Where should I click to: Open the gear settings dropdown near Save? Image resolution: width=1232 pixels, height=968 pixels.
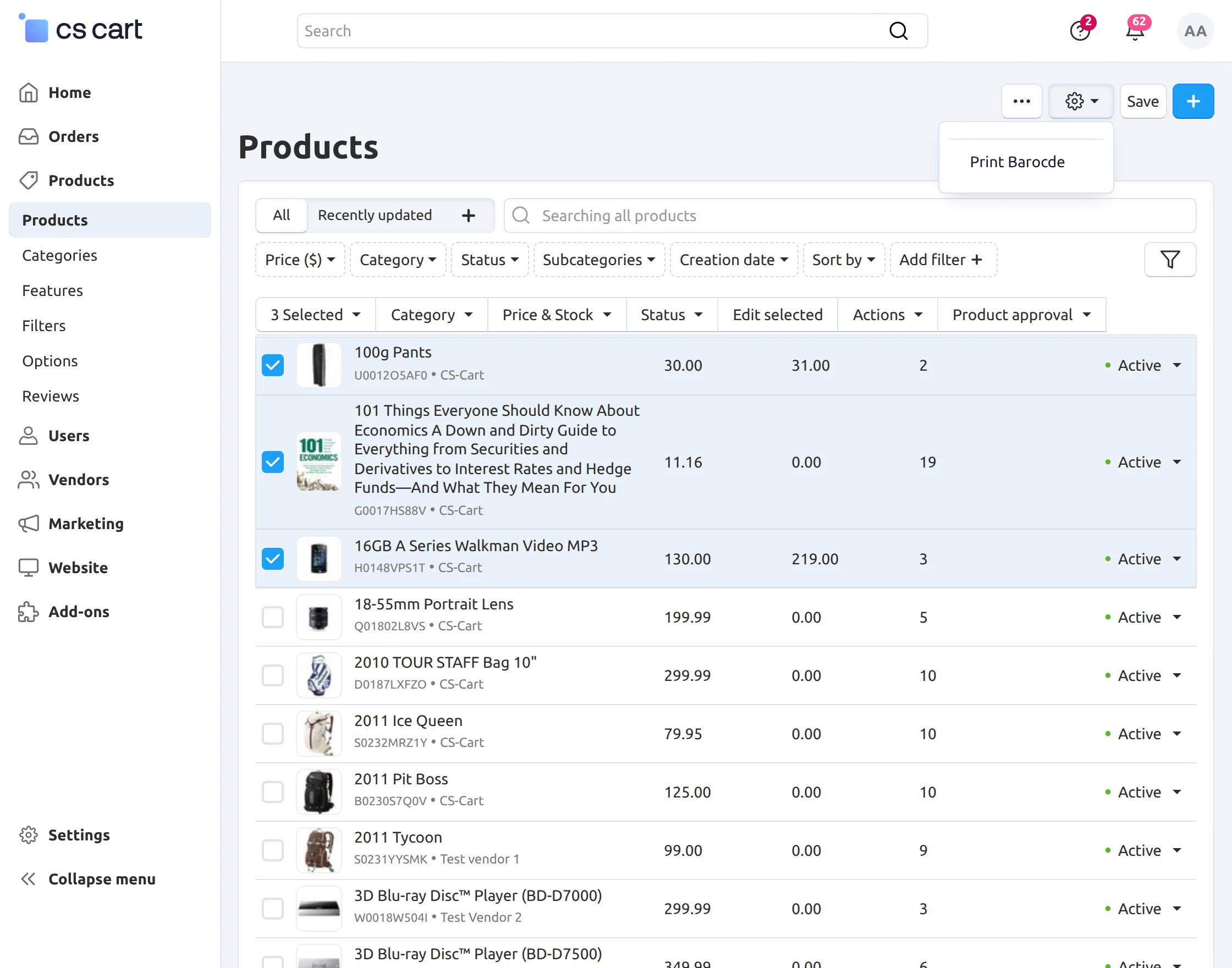[1081, 101]
